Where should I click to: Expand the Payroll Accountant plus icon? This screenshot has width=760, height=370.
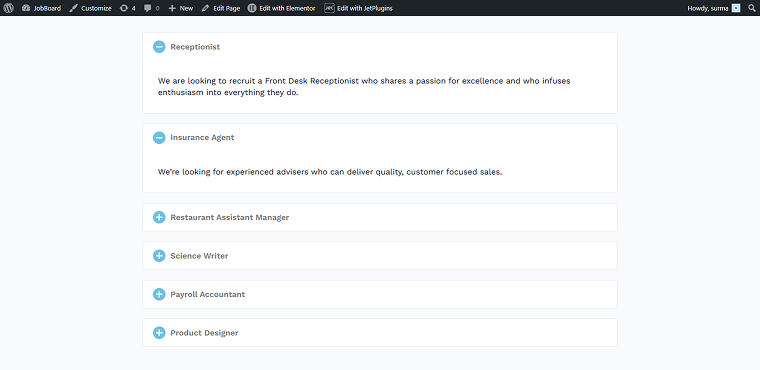point(159,294)
